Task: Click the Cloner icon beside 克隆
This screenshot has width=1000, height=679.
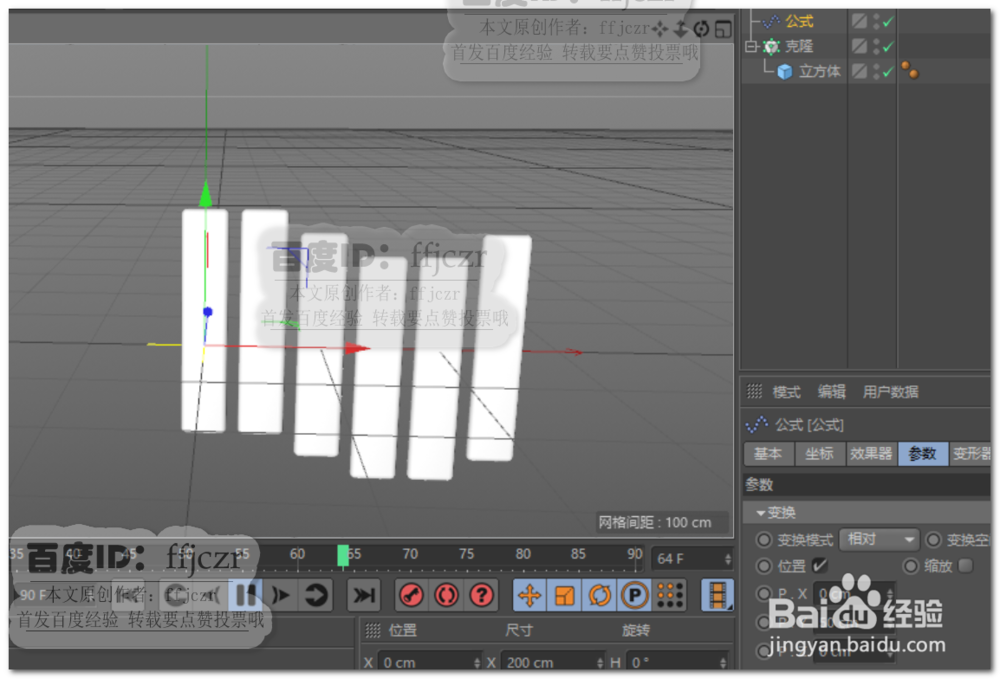Action: [x=771, y=46]
